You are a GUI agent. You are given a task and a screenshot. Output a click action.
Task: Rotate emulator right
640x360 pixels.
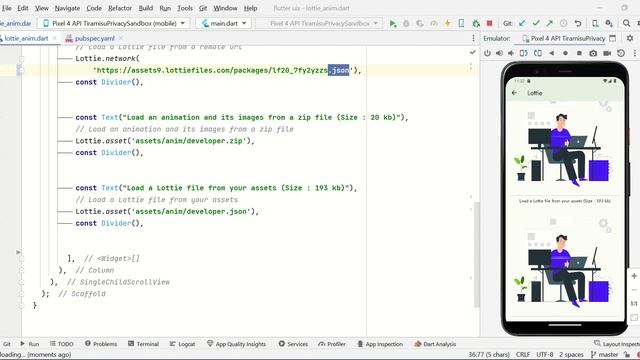pos(538,53)
